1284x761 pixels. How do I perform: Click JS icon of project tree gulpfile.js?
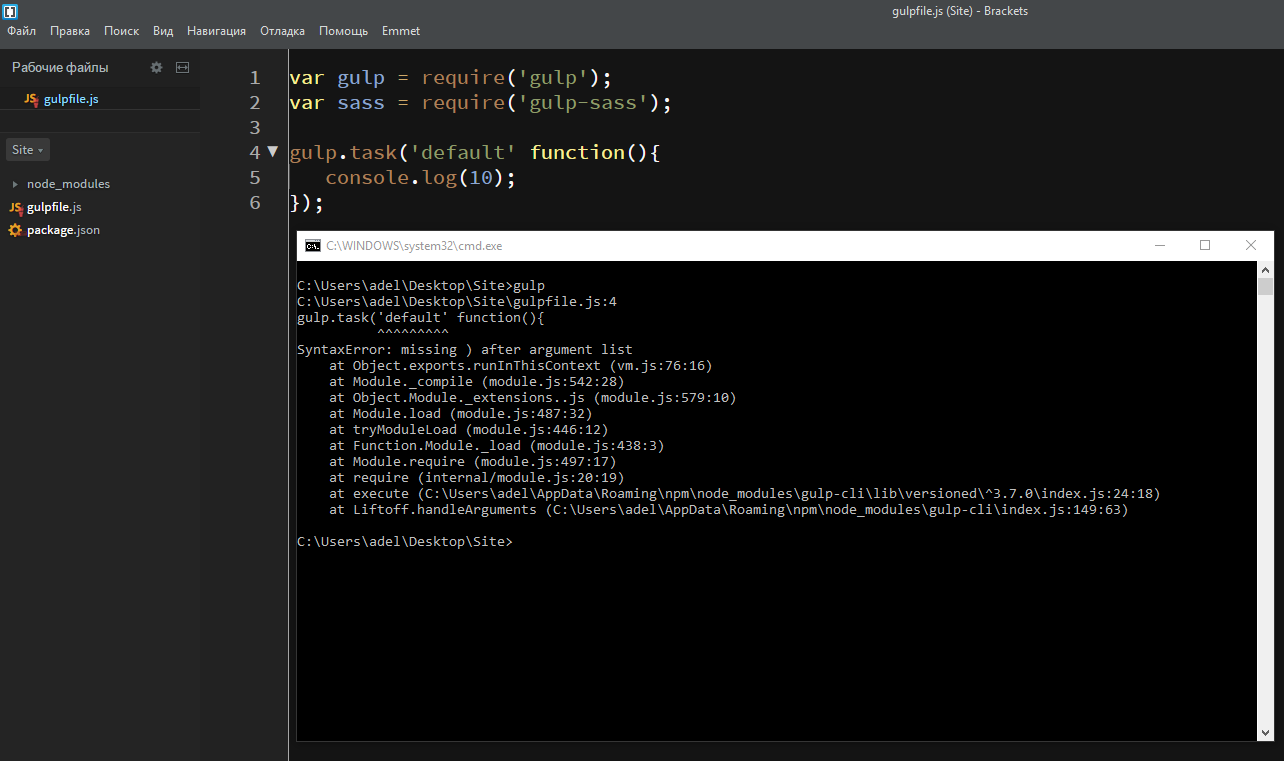(15, 207)
